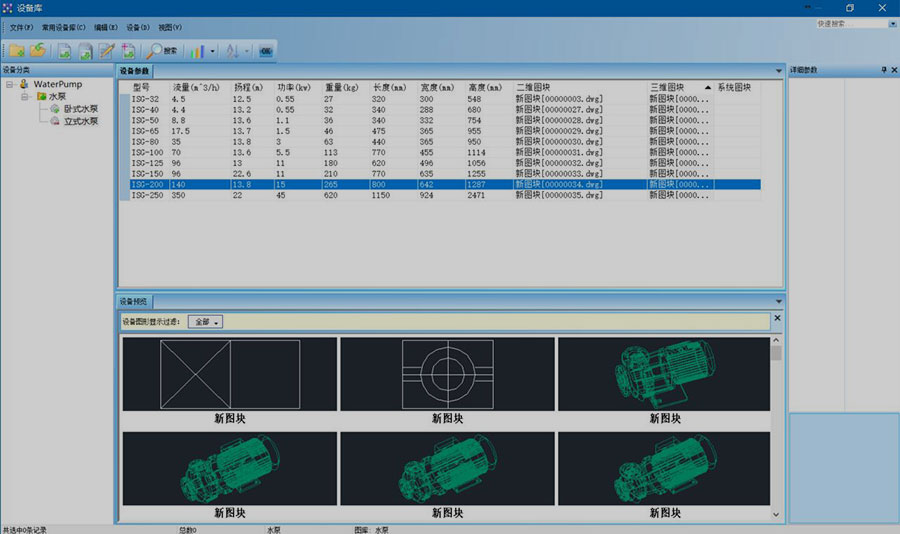The height and width of the screenshot is (534, 900).
Task: Collapse the WaterPump tree node
Action: pyautogui.click(x=9, y=85)
